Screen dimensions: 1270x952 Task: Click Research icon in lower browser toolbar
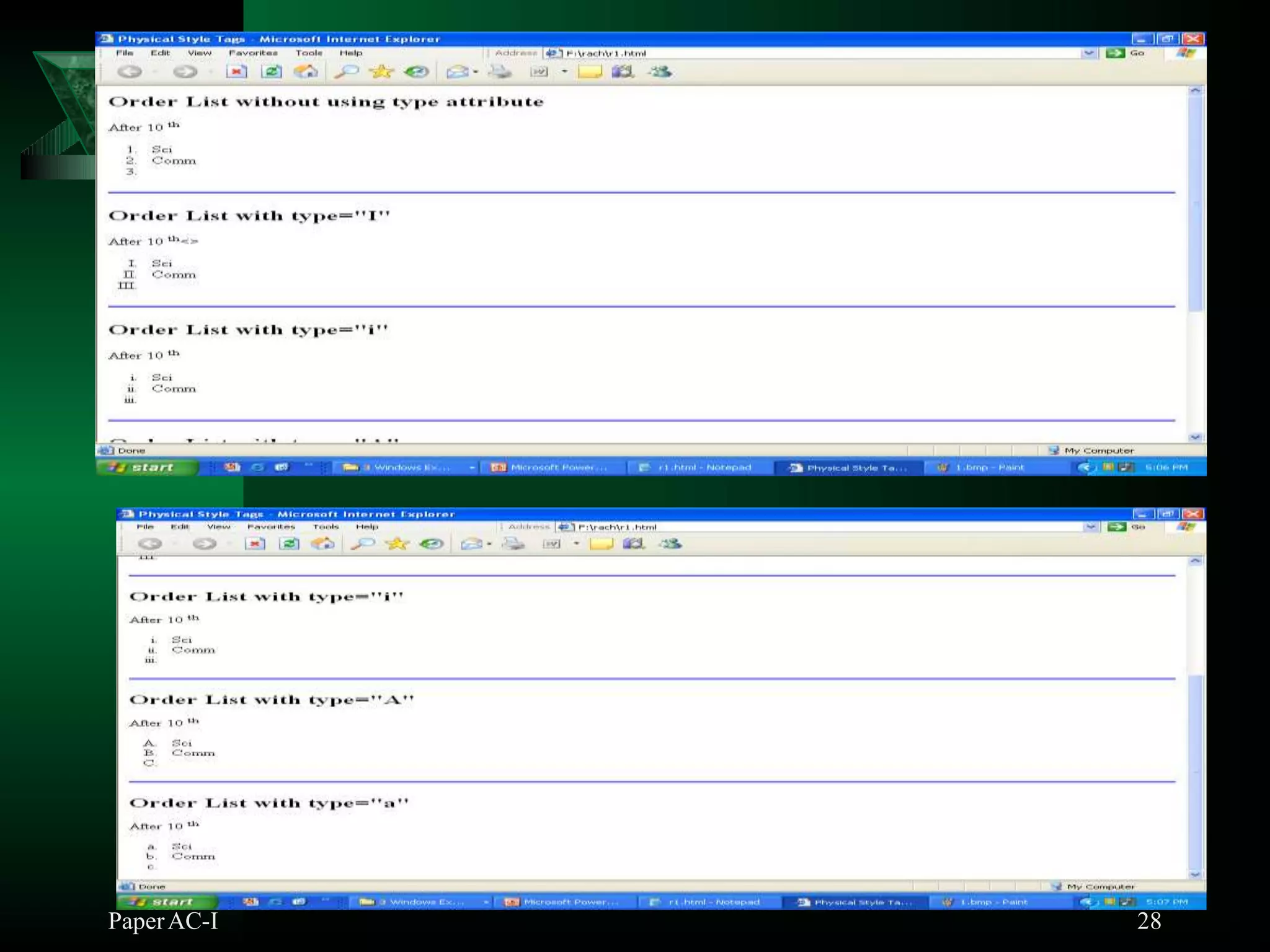point(633,544)
